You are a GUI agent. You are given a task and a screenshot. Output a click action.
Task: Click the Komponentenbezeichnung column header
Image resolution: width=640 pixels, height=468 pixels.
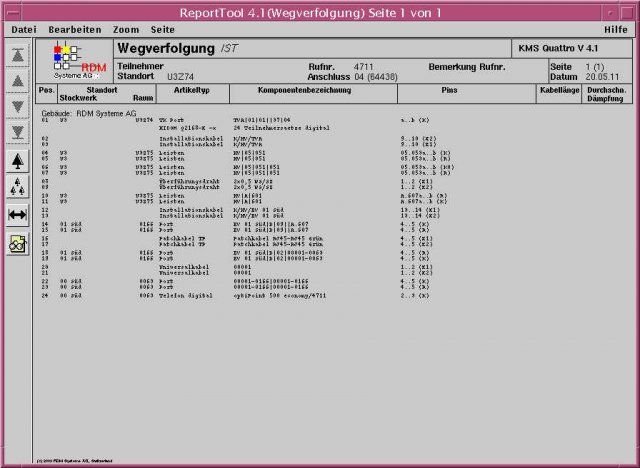304,90
